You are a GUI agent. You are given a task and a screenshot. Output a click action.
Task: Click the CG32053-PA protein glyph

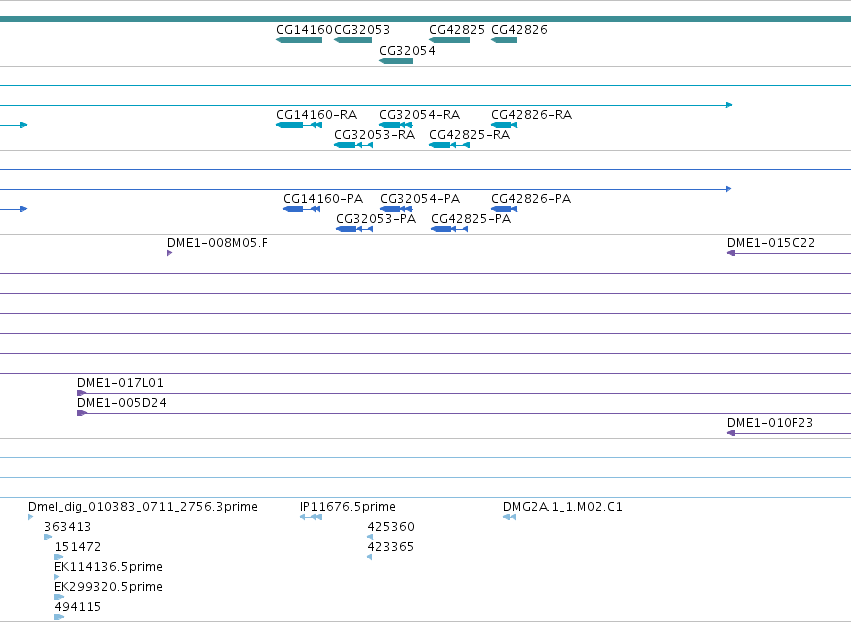click(x=354, y=229)
